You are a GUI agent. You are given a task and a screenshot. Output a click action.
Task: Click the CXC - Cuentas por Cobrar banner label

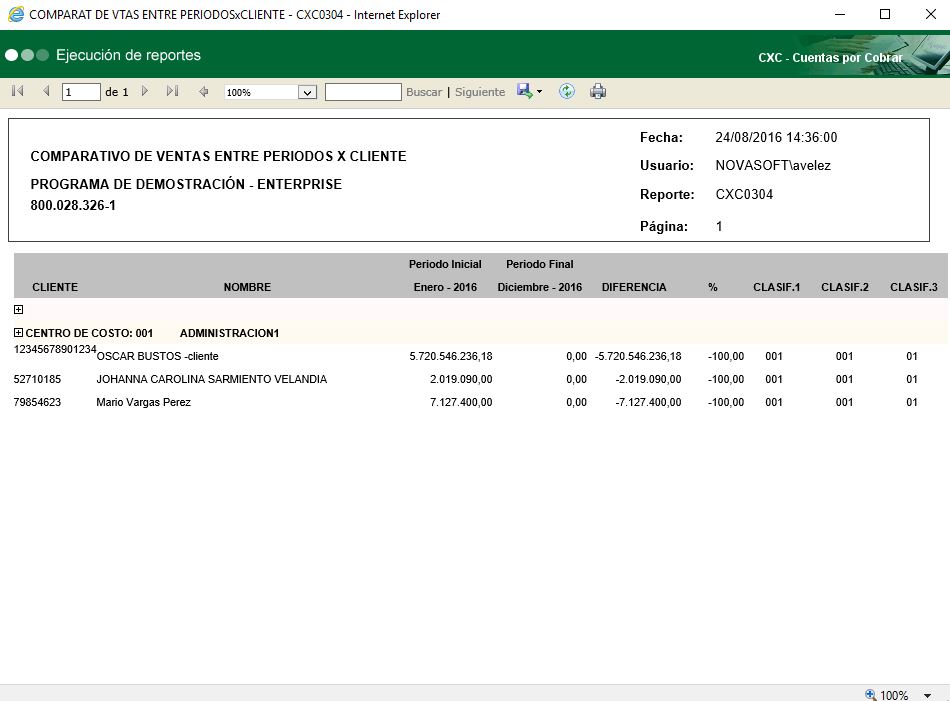[x=830, y=58]
